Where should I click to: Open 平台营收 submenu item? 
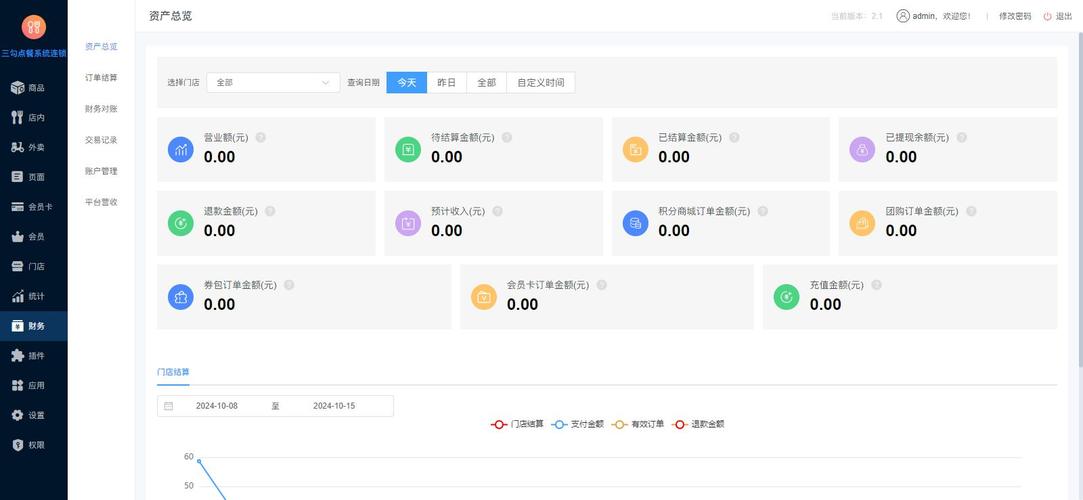click(x=102, y=202)
